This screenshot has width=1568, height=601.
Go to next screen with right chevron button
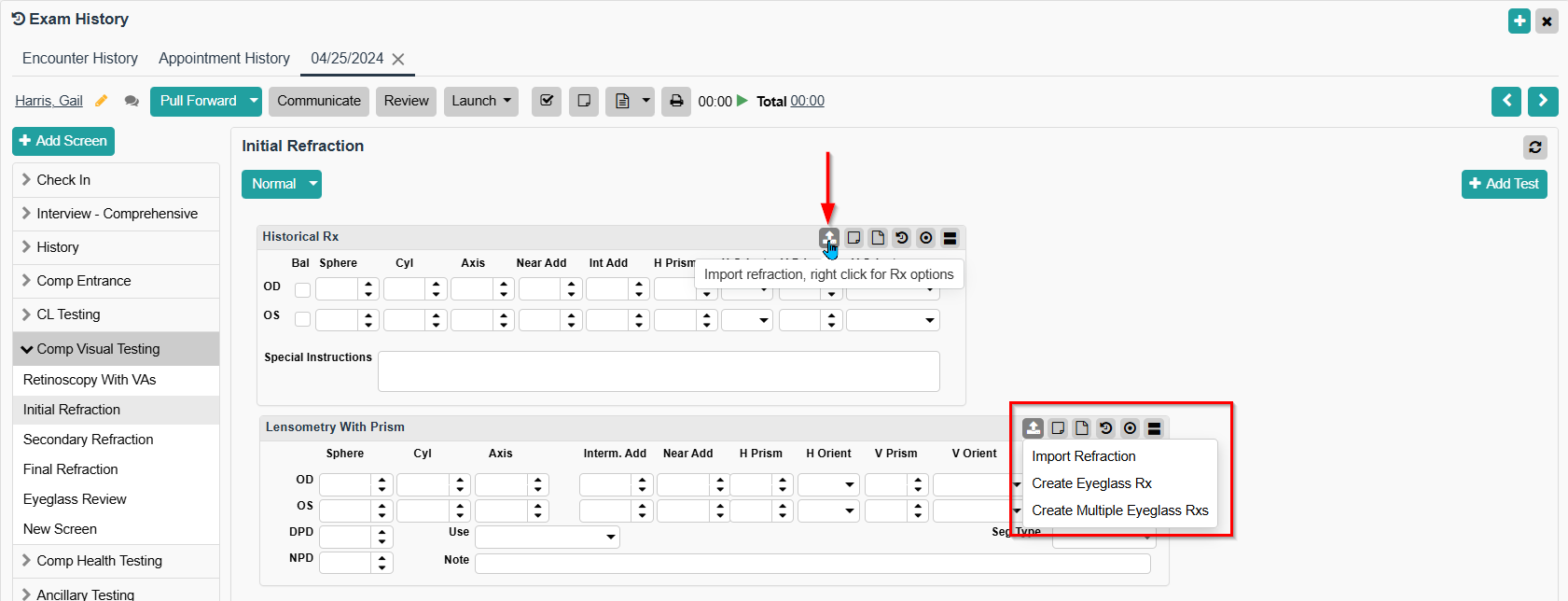[1542, 101]
